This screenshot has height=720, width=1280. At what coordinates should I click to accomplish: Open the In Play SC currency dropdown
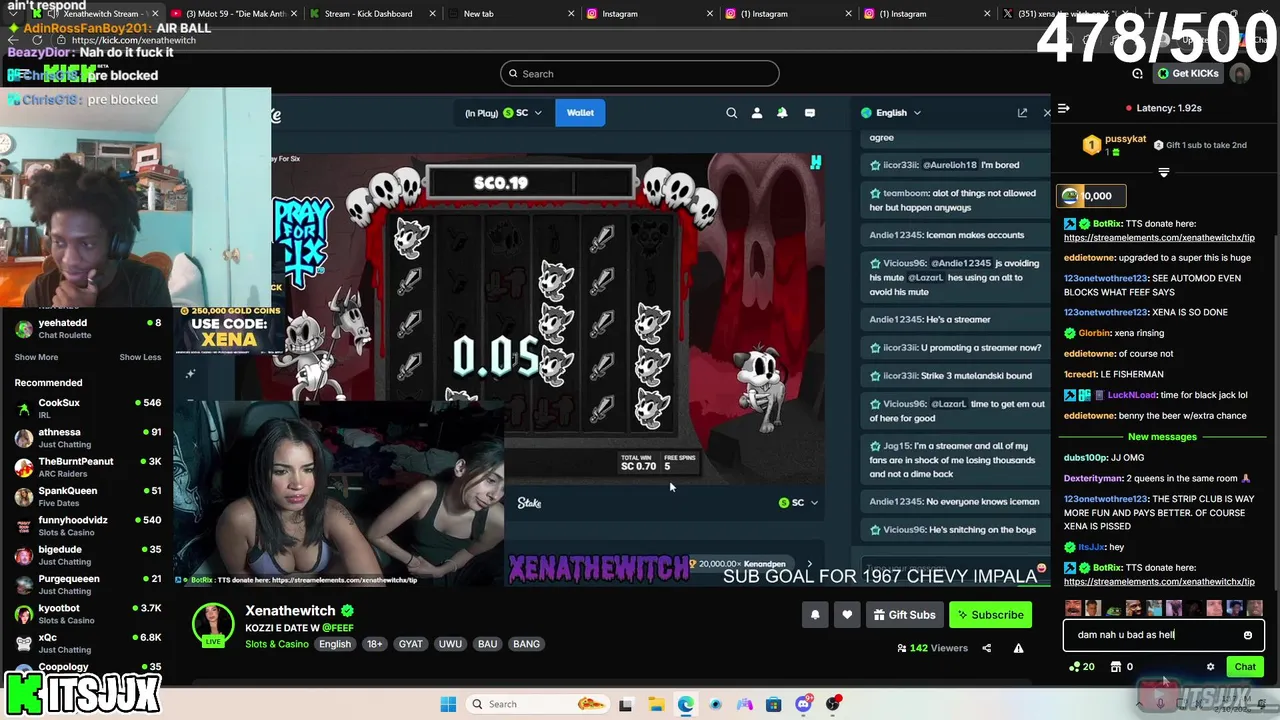(x=504, y=113)
